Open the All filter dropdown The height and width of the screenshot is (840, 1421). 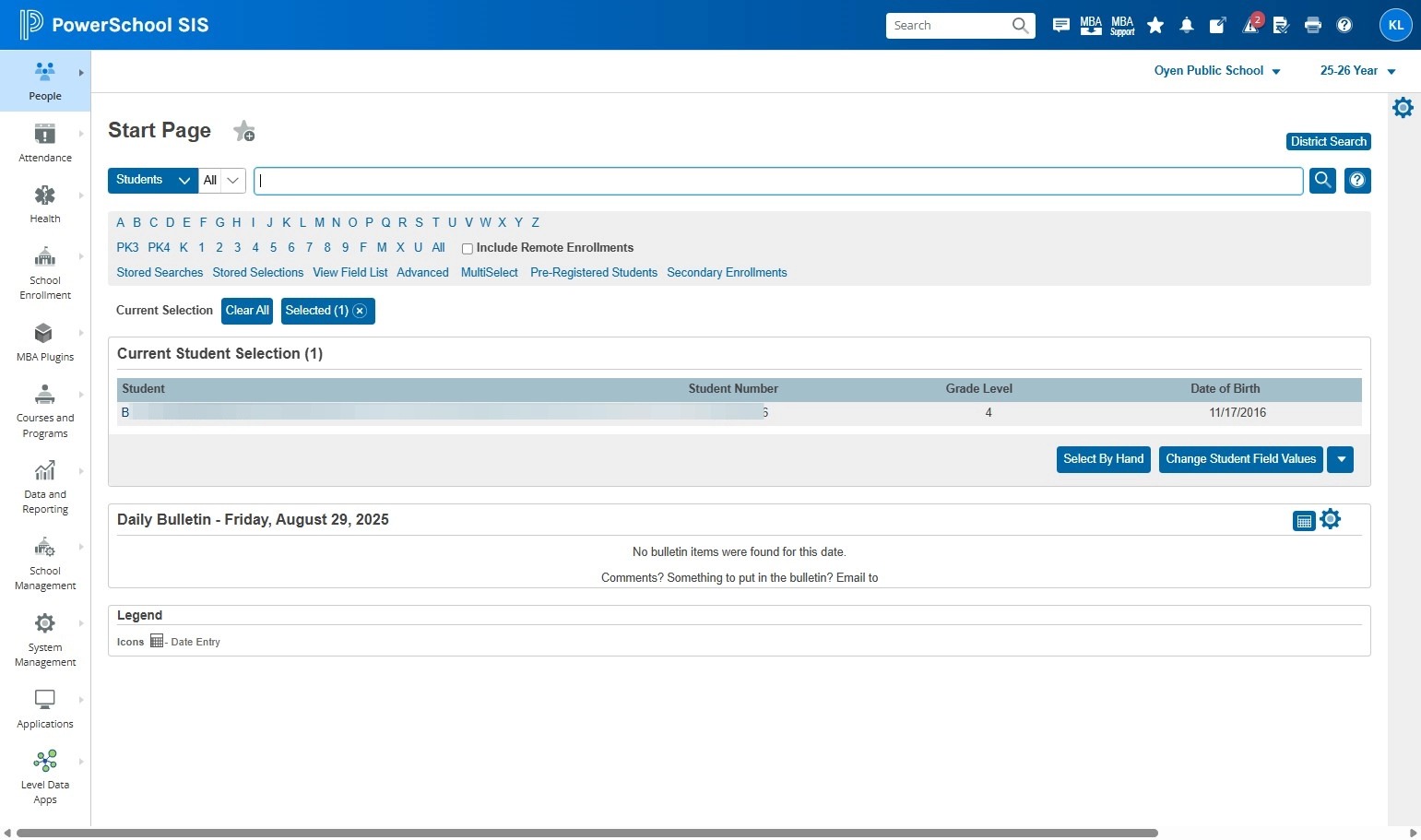coord(222,180)
